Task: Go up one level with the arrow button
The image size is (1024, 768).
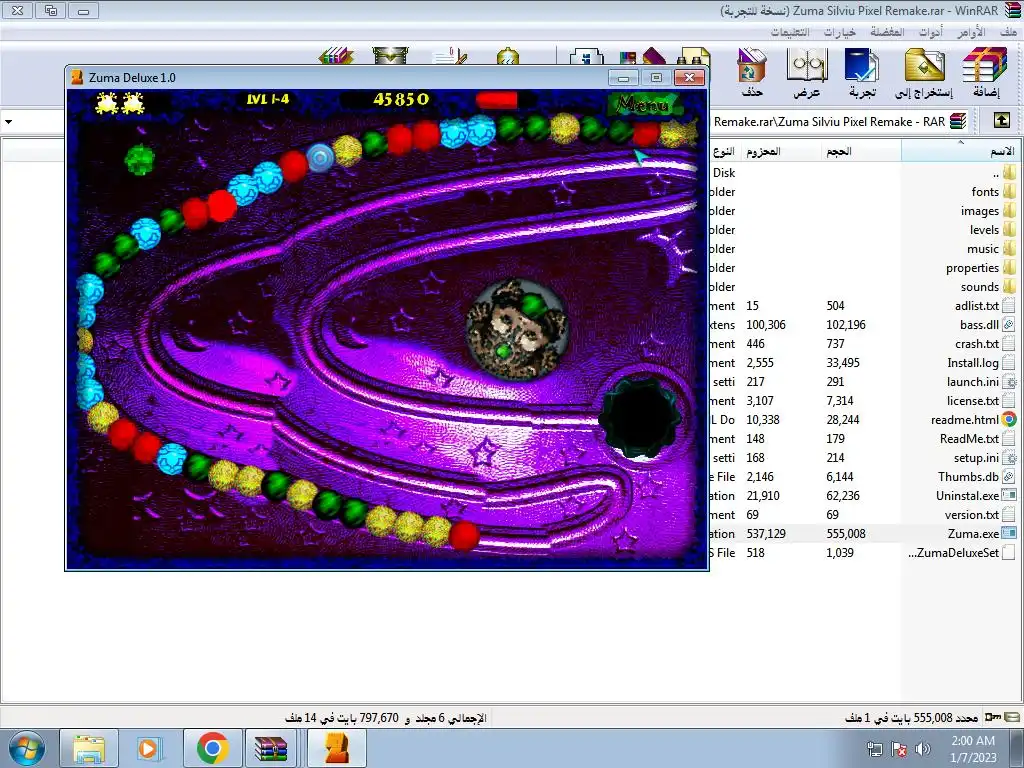Action: (1001, 121)
